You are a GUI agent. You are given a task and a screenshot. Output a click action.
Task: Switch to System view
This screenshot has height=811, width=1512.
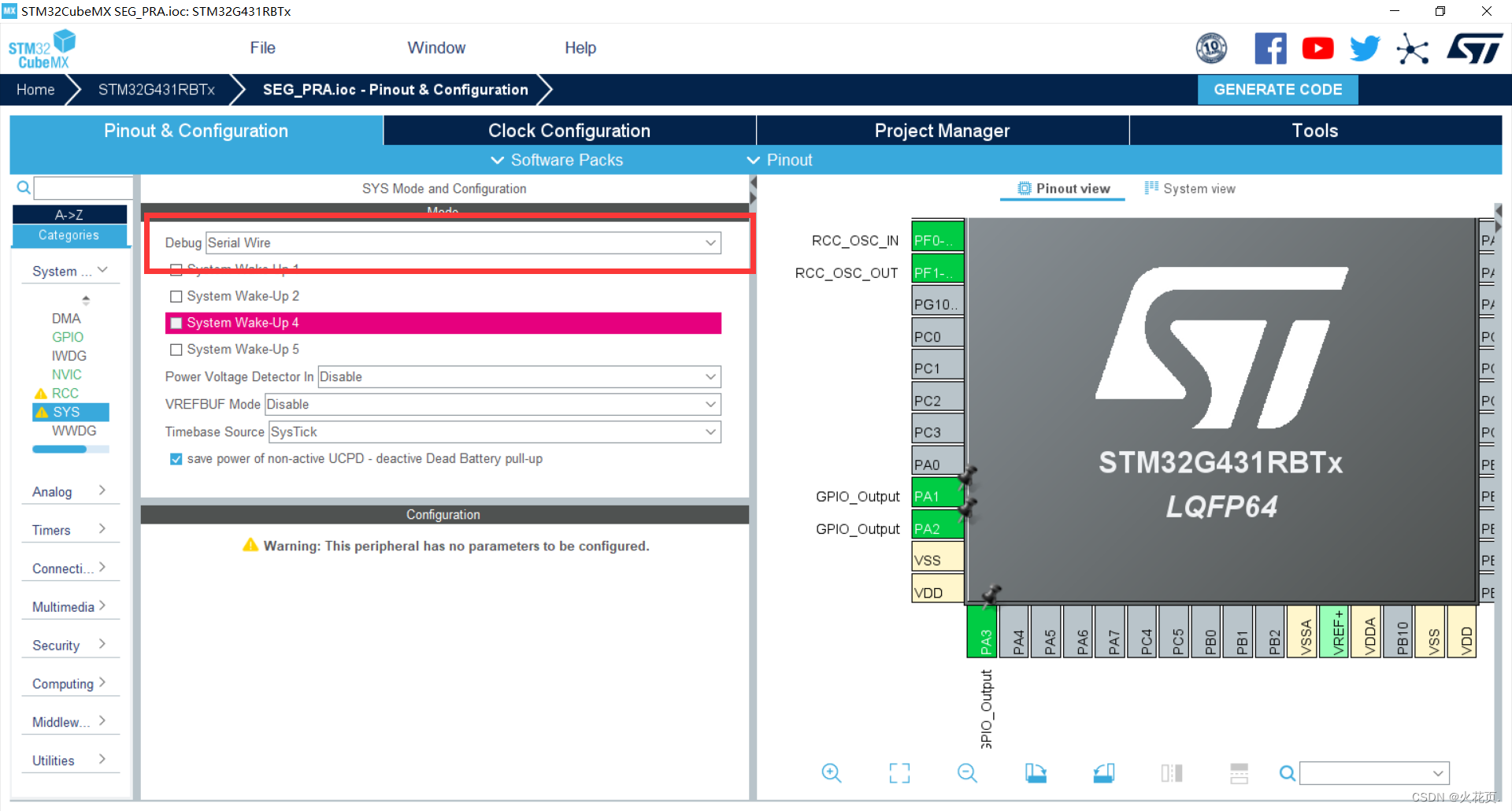click(x=1190, y=188)
